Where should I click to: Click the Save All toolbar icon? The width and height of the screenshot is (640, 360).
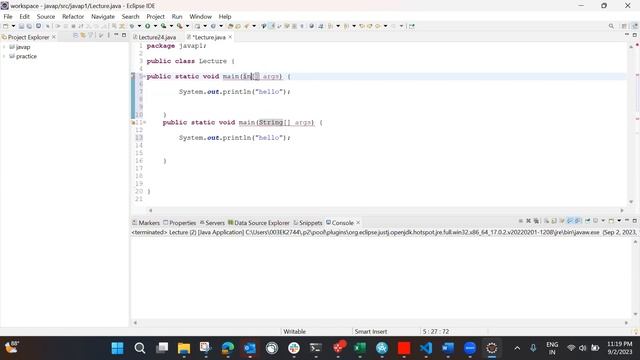tap(29, 26)
